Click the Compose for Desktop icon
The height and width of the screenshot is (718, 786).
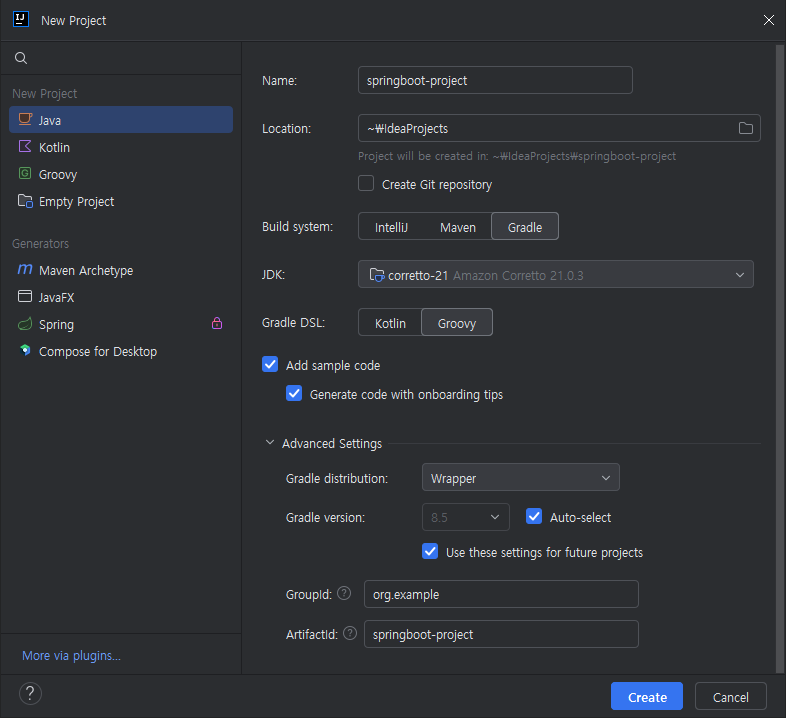(25, 350)
